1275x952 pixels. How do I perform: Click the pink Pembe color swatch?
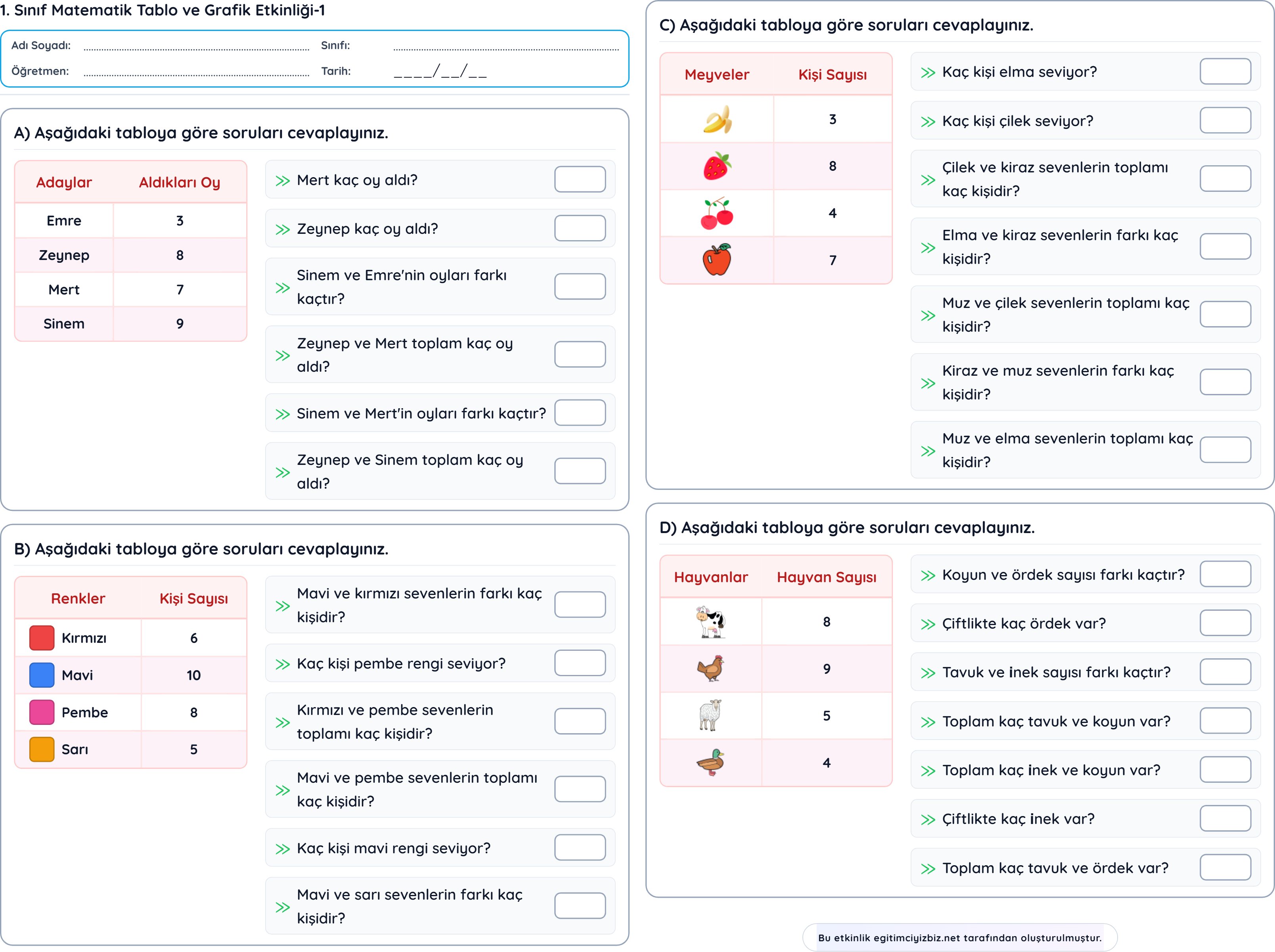pyautogui.click(x=42, y=712)
